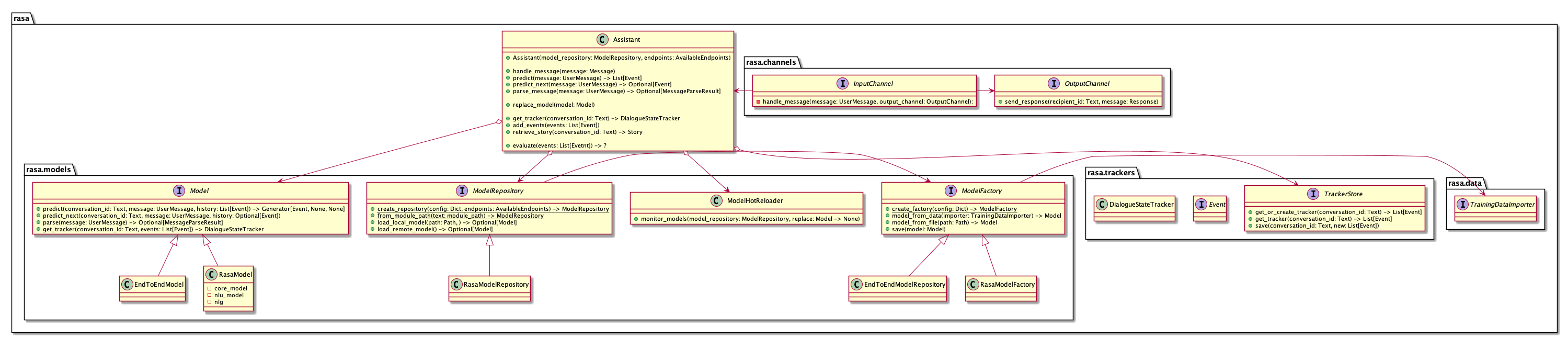Click the class icon beside RasaModelFactory
The image size is (1568, 338).
point(972,285)
